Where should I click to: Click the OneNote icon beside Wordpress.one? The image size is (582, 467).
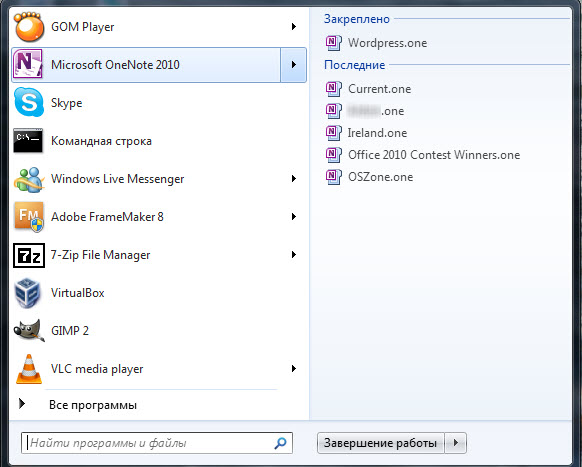point(334,43)
